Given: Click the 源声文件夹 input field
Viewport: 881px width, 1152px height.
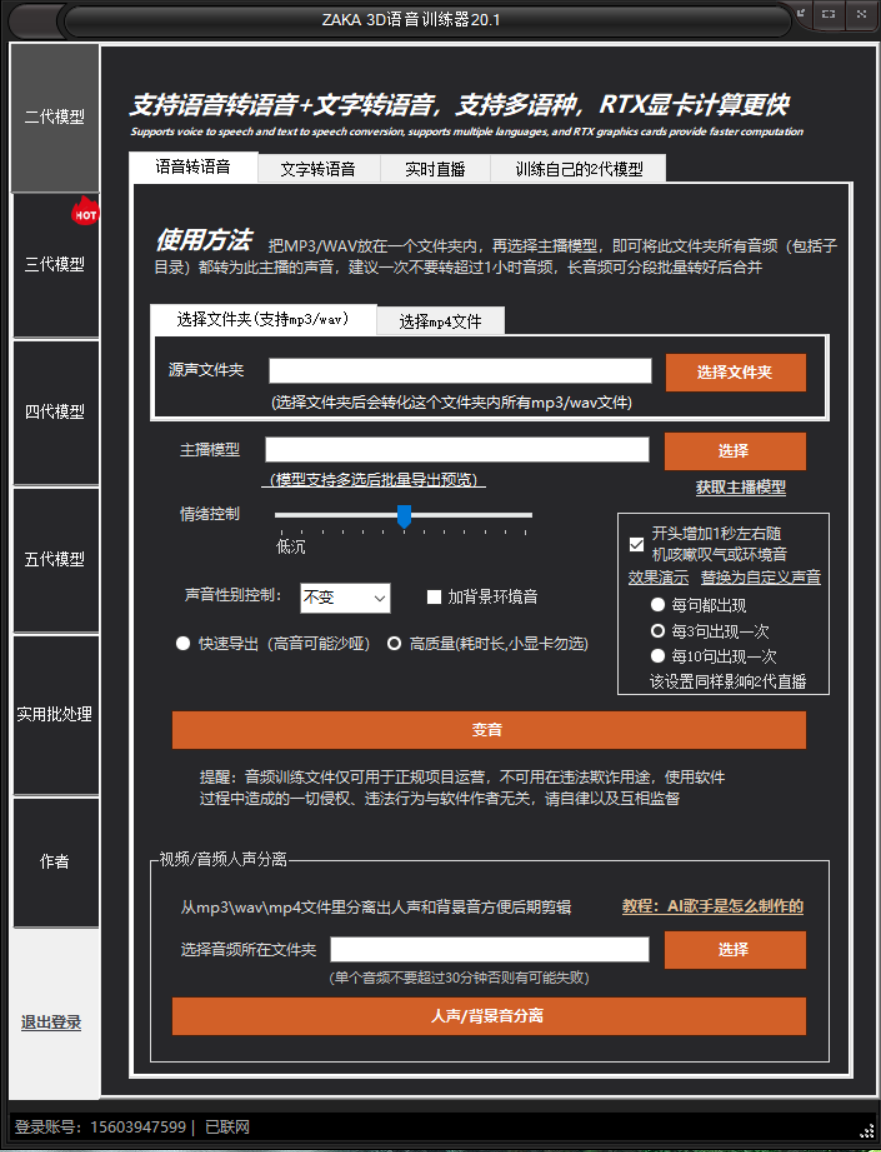Looking at the screenshot, I should pyautogui.click(x=460, y=371).
